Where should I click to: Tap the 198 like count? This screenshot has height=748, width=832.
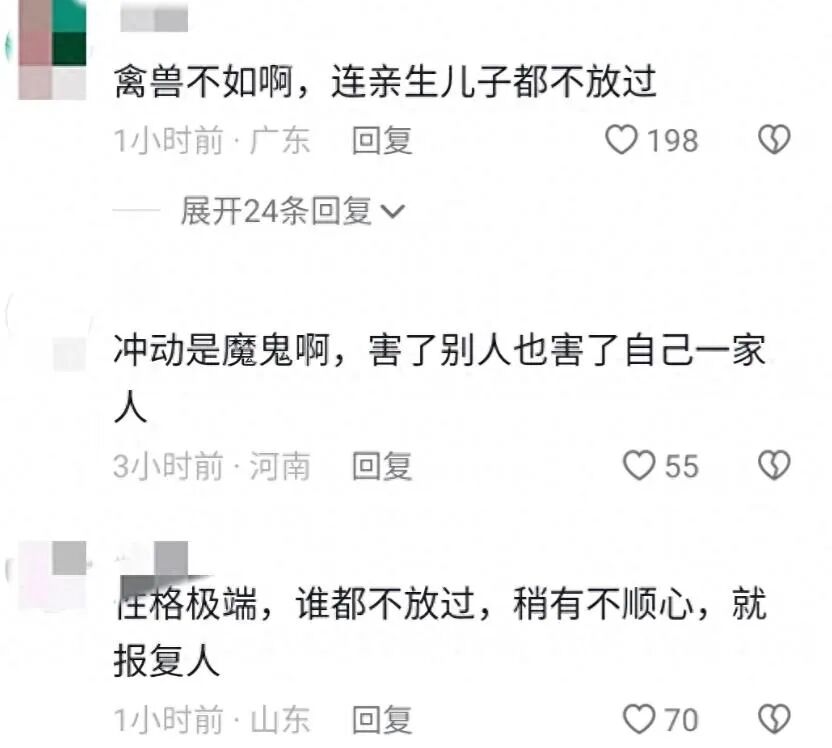[672, 141]
